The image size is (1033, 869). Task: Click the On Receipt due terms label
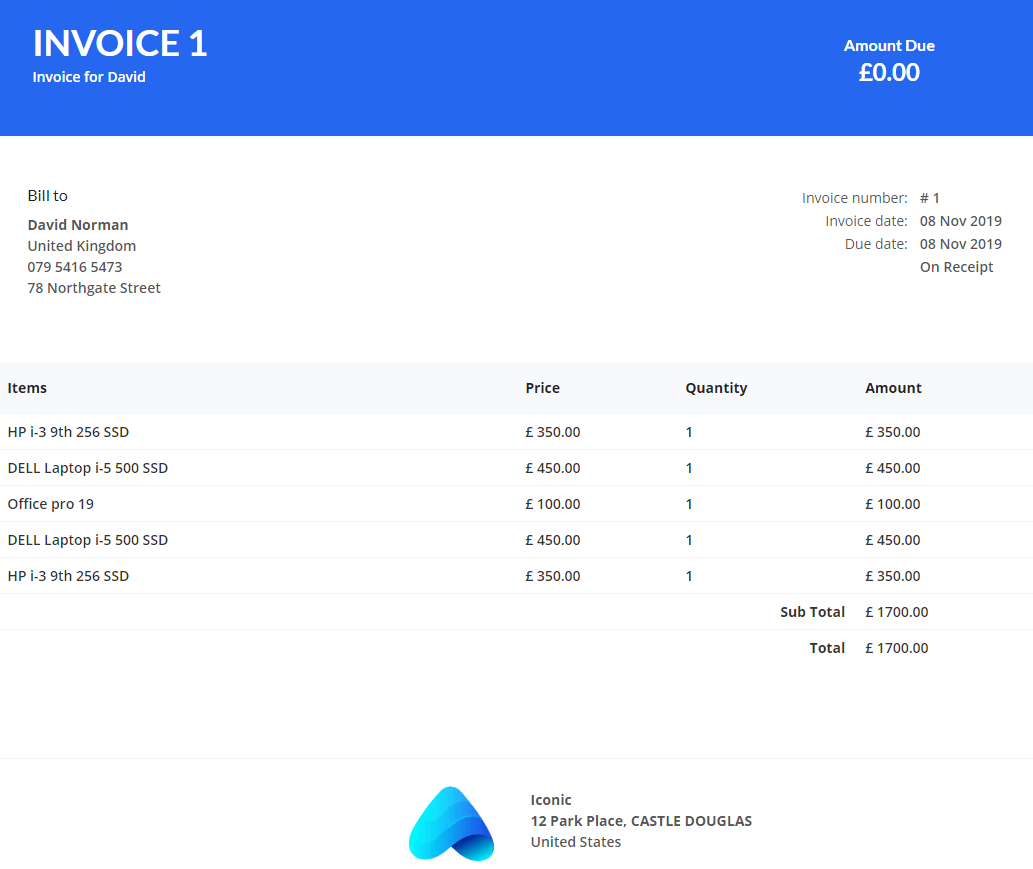tap(956, 266)
